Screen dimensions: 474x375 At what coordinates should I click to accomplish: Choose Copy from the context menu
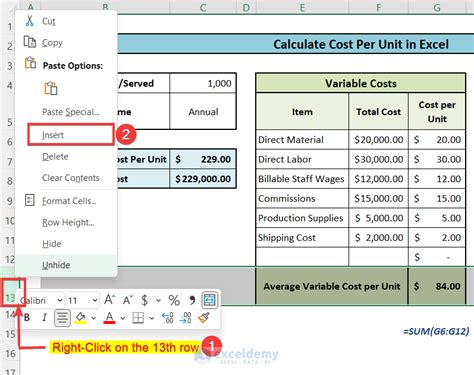coord(52,43)
